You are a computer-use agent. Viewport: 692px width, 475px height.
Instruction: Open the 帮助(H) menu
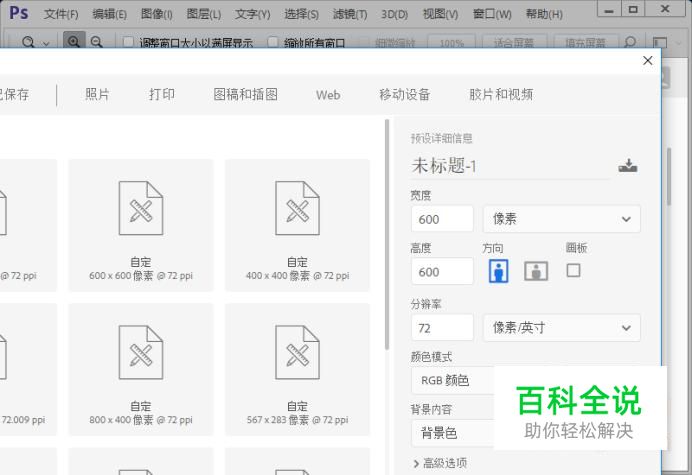pyautogui.click(x=544, y=14)
